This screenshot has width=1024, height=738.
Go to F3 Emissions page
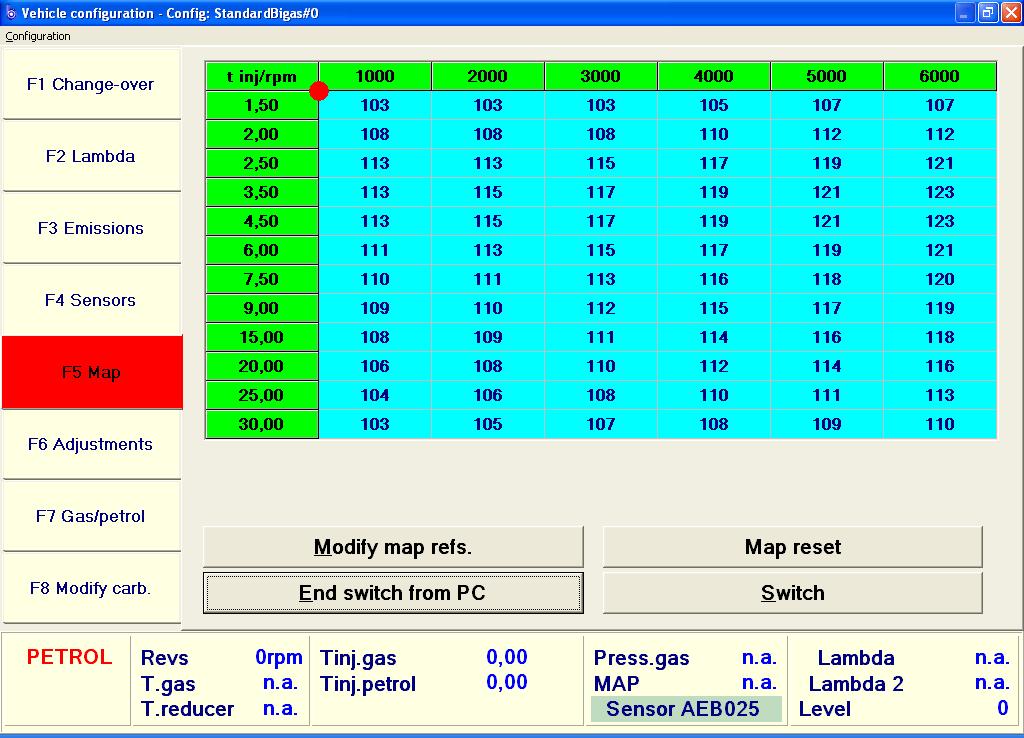(x=91, y=229)
